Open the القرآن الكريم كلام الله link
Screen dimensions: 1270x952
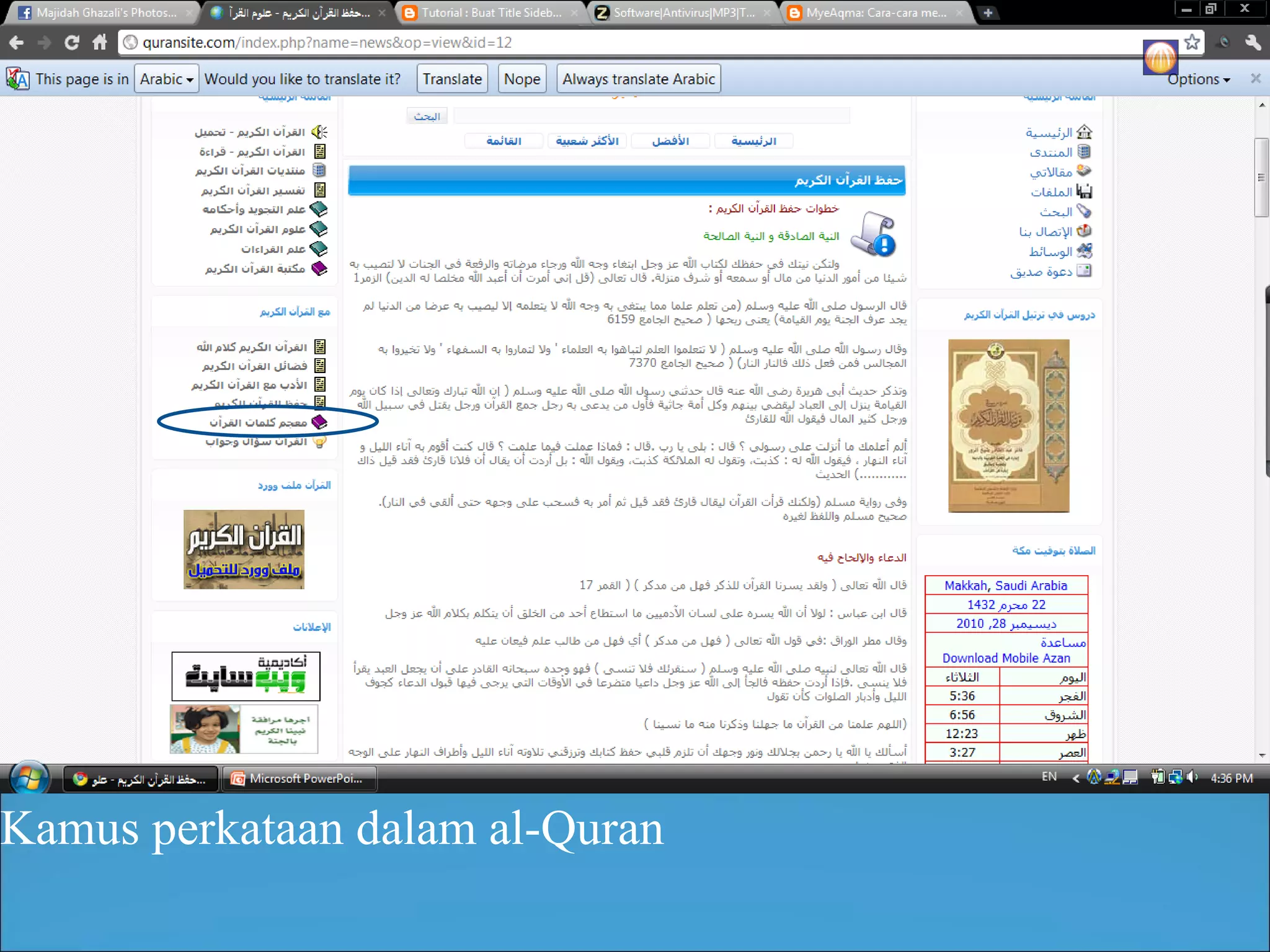pyautogui.click(x=252, y=346)
